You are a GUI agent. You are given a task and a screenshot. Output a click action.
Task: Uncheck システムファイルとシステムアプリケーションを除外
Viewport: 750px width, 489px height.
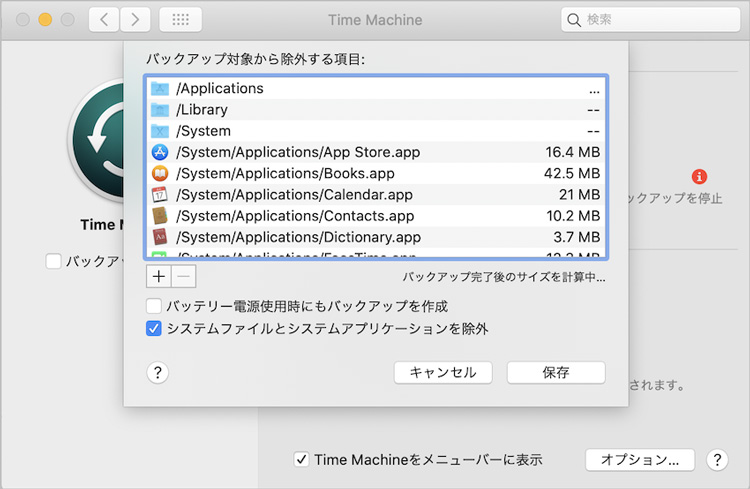tap(154, 329)
